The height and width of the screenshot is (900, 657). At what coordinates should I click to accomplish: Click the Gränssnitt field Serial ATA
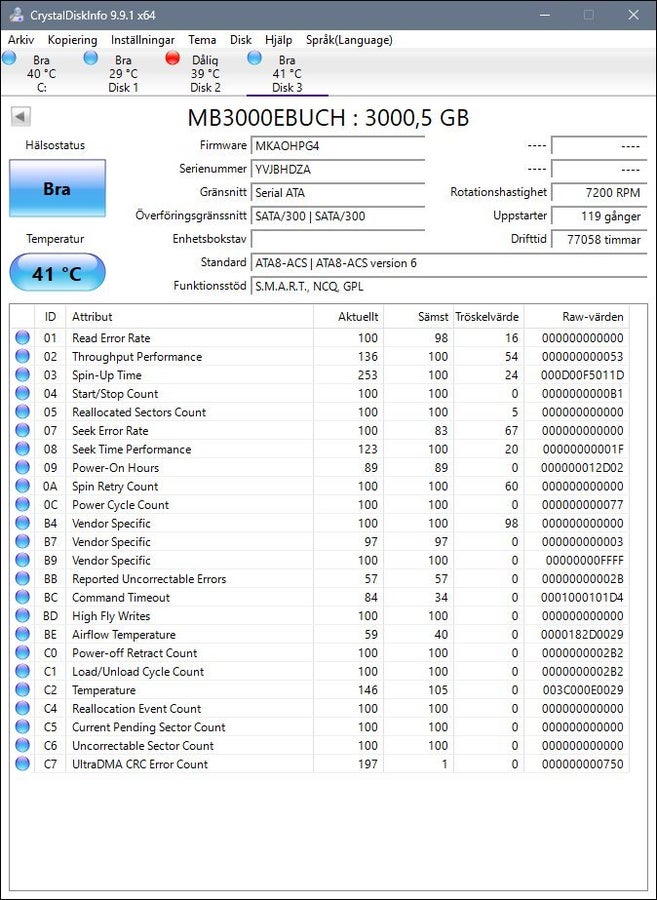coord(338,193)
